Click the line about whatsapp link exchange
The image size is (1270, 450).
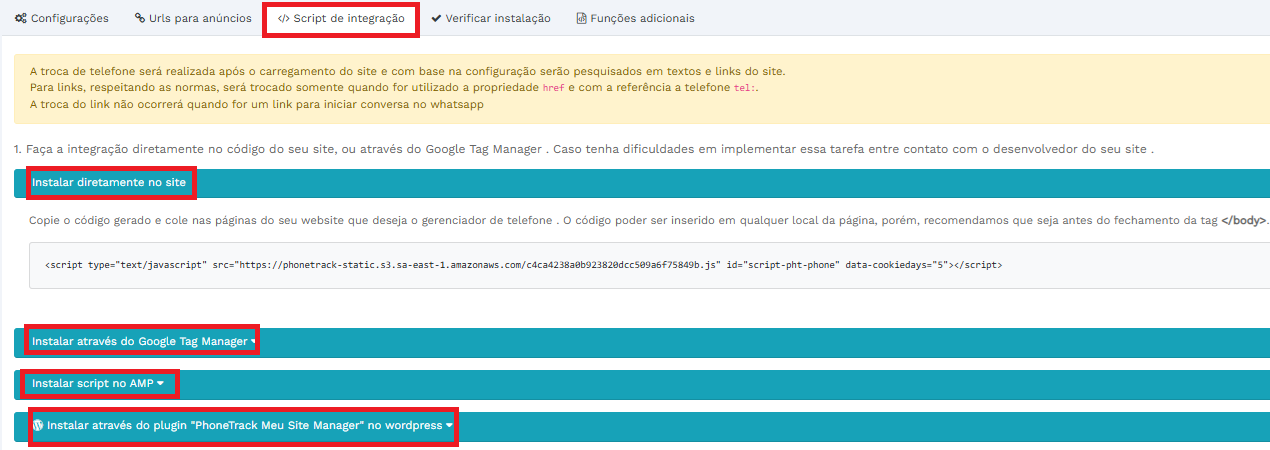(257, 104)
